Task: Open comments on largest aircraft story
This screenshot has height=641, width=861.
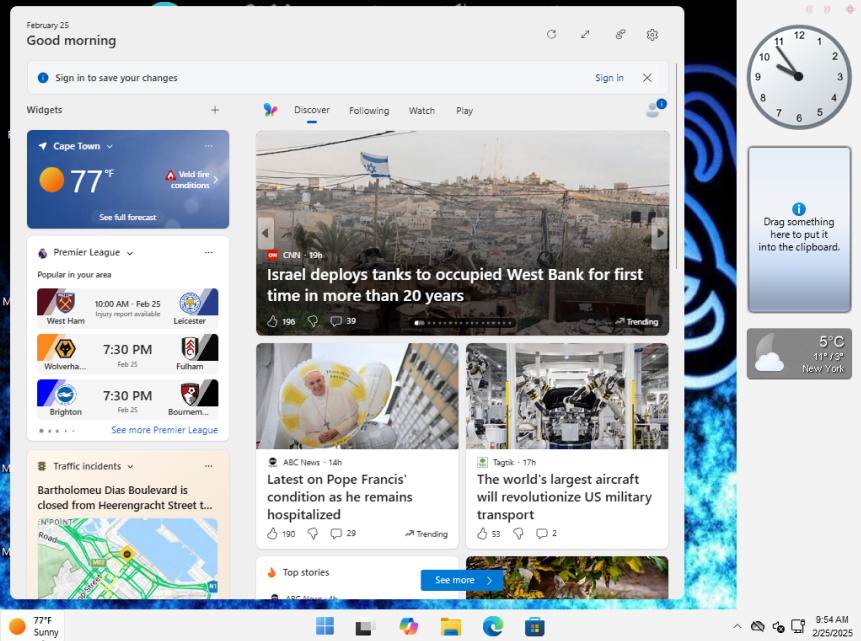Action: click(546, 533)
